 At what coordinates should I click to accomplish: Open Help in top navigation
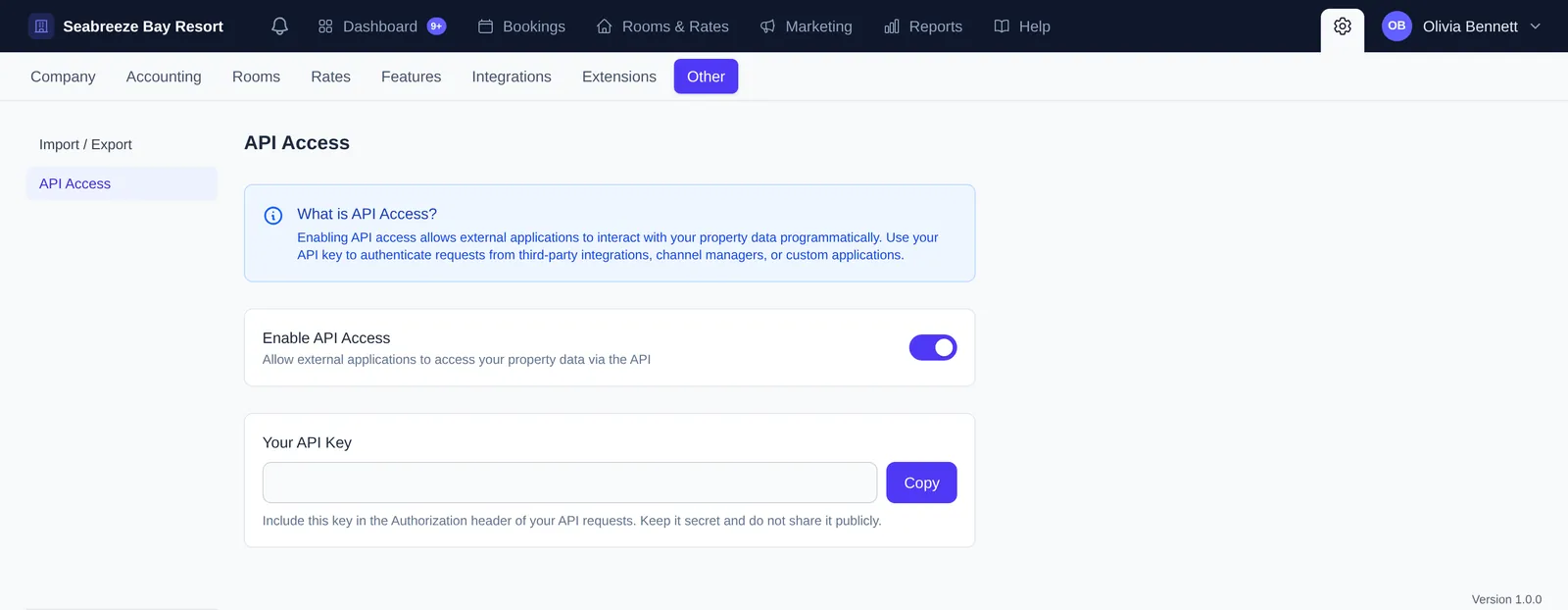1022,26
